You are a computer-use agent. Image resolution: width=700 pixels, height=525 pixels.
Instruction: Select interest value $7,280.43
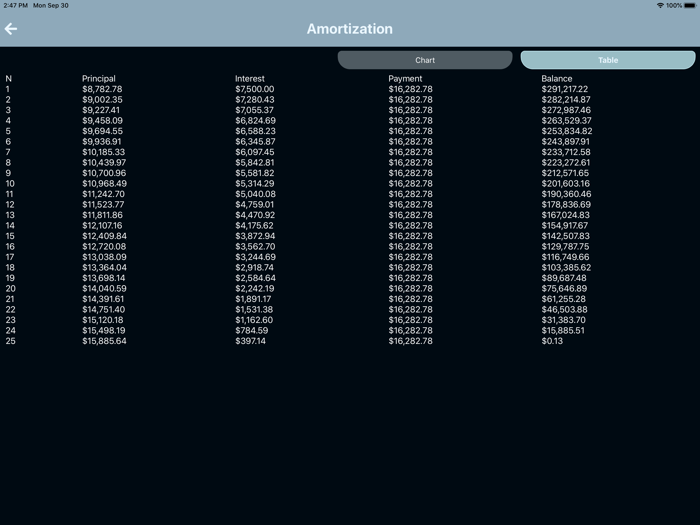(254, 100)
